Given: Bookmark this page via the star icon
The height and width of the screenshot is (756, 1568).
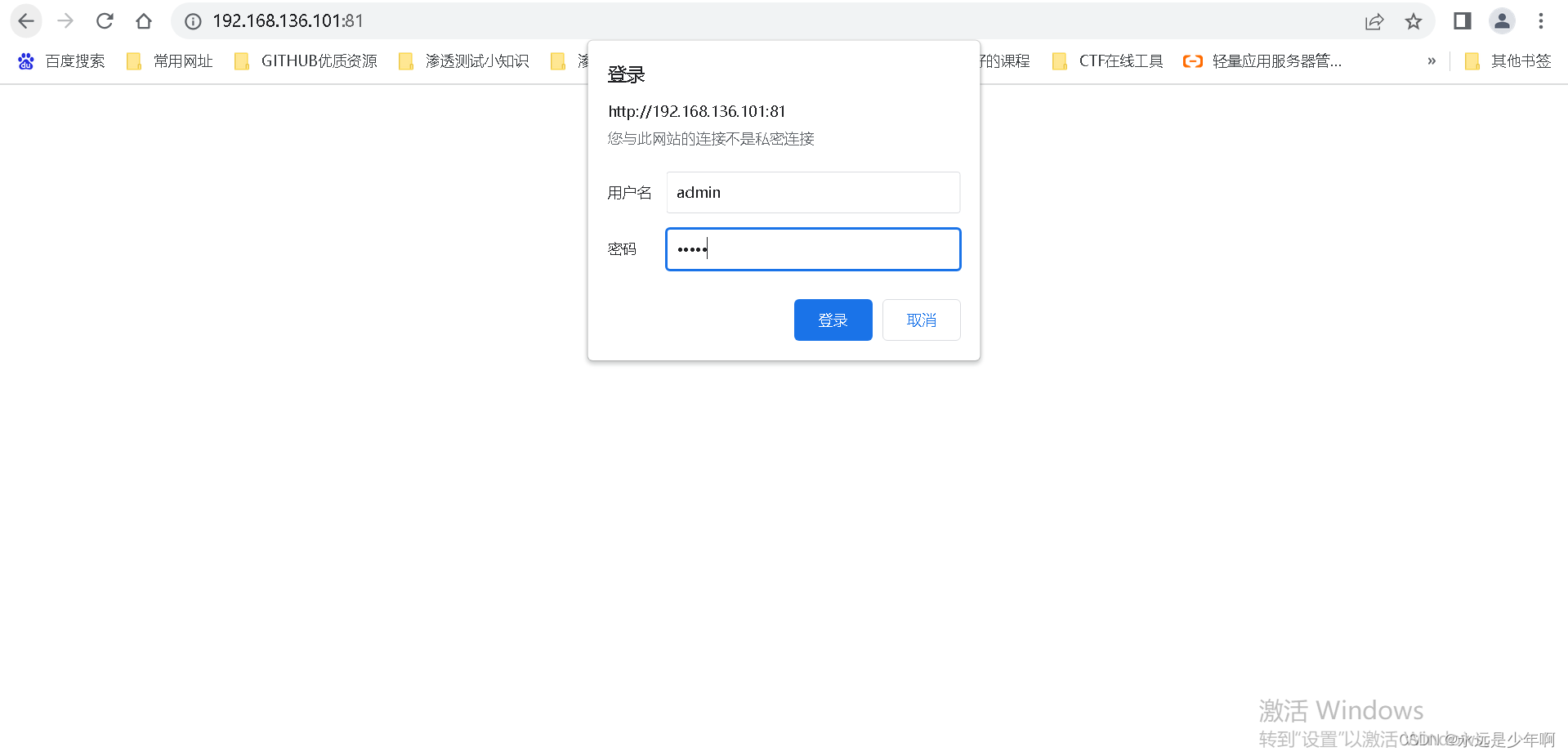Looking at the screenshot, I should (1414, 21).
